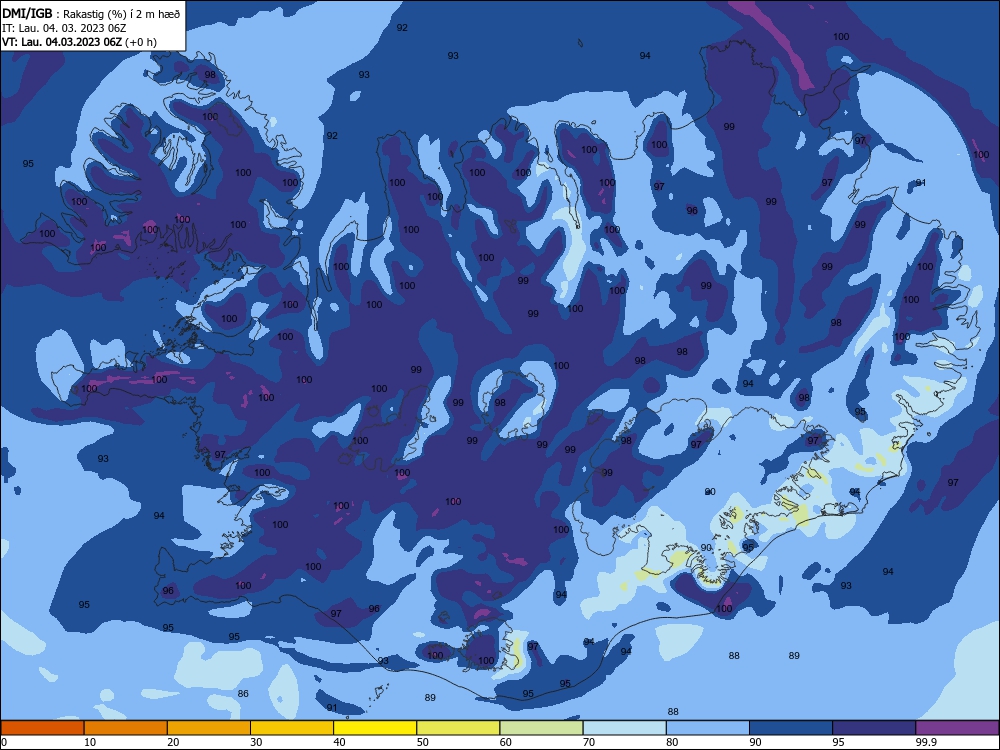
Task: Click the legend scale label '99.9'
Action: point(925,742)
